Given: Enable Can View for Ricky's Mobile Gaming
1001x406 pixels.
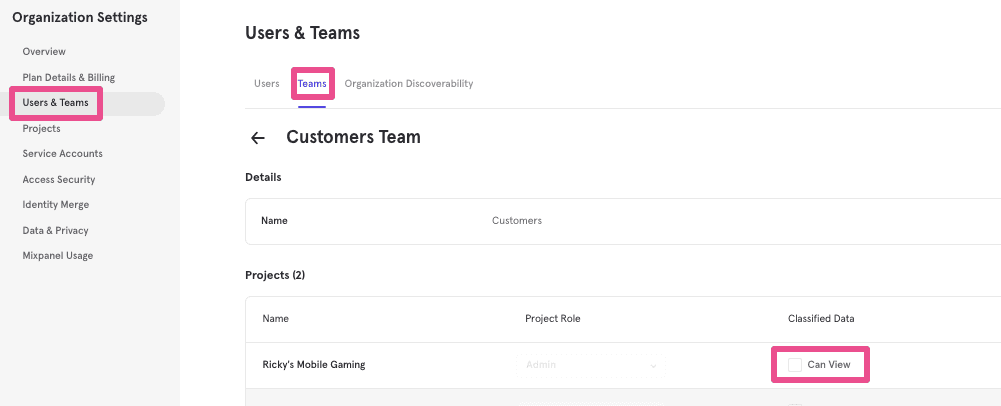Looking at the screenshot, I should (x=795, y=365).
